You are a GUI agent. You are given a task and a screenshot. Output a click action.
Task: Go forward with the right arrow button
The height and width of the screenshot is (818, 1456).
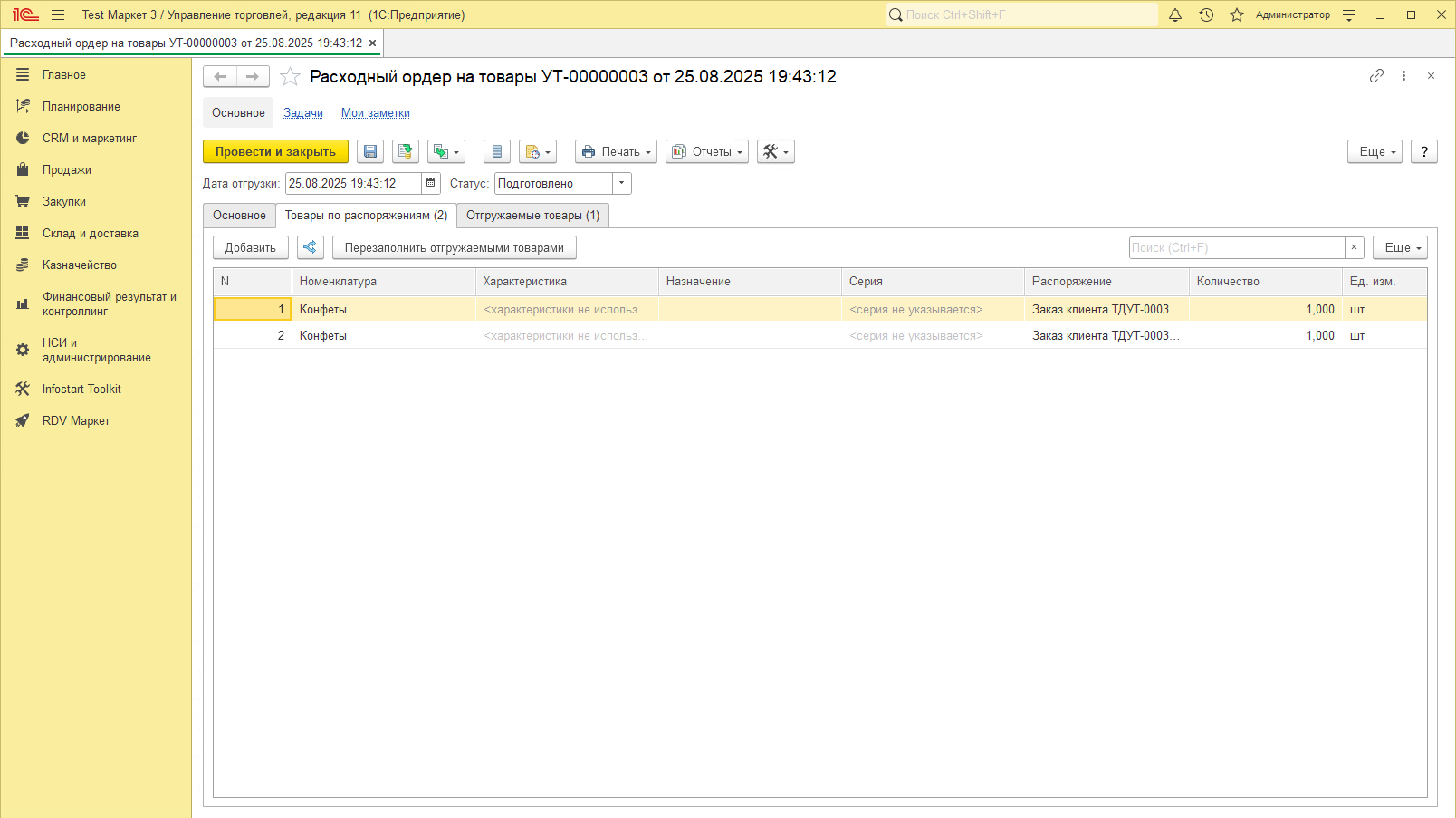[253, 77]
